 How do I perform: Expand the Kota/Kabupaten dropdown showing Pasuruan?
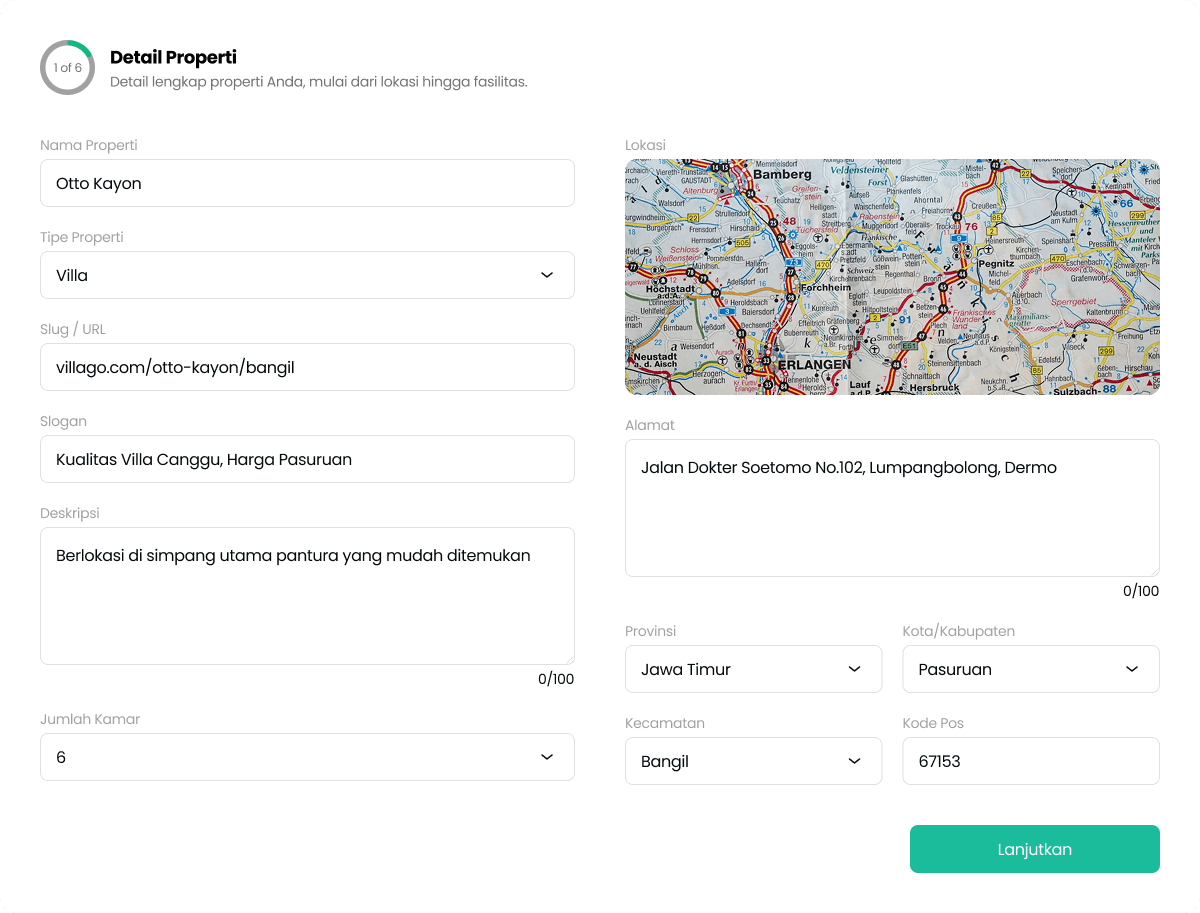coord(1031,669)
